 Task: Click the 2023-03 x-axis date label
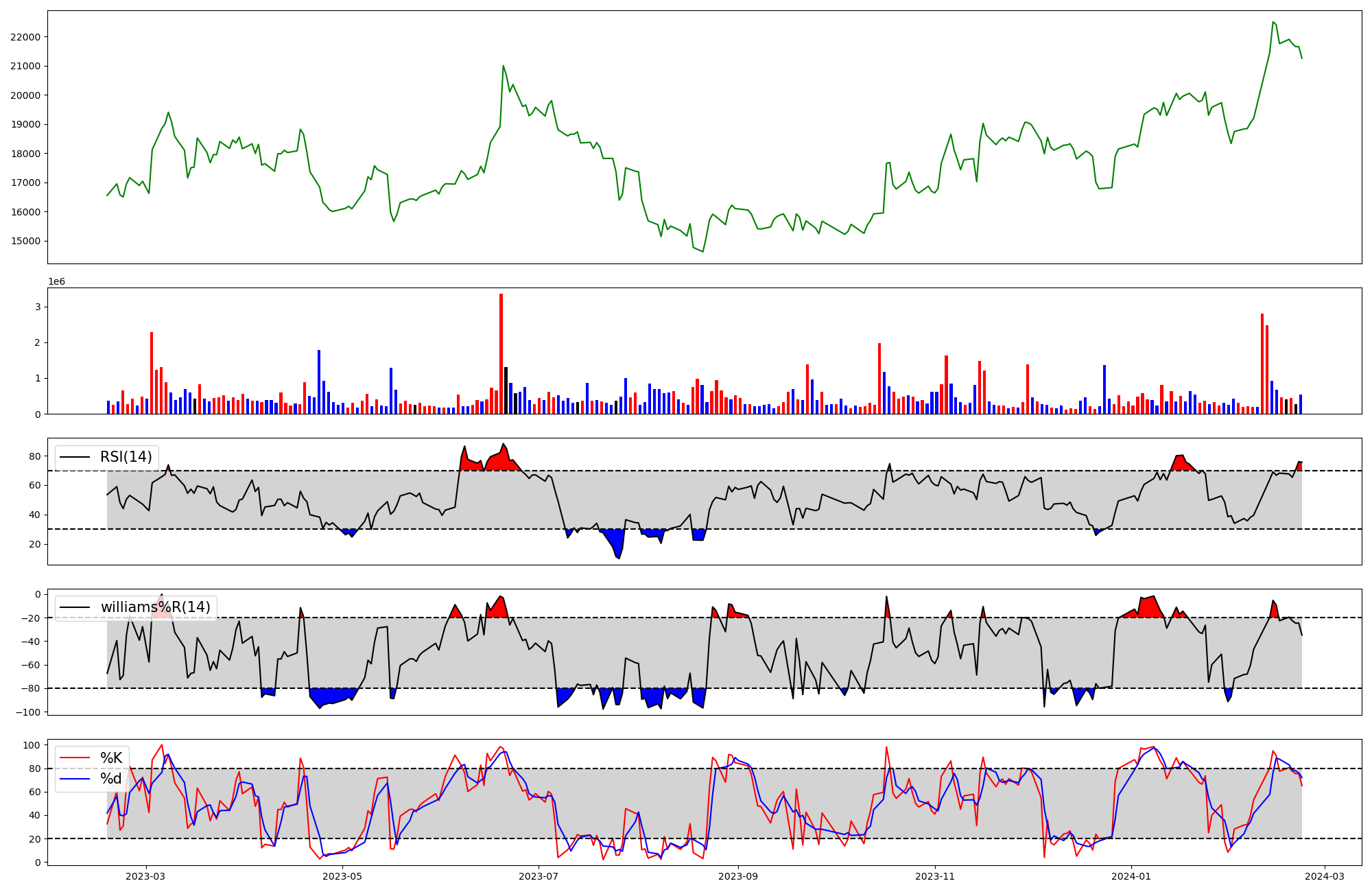(x=145, y=876)
